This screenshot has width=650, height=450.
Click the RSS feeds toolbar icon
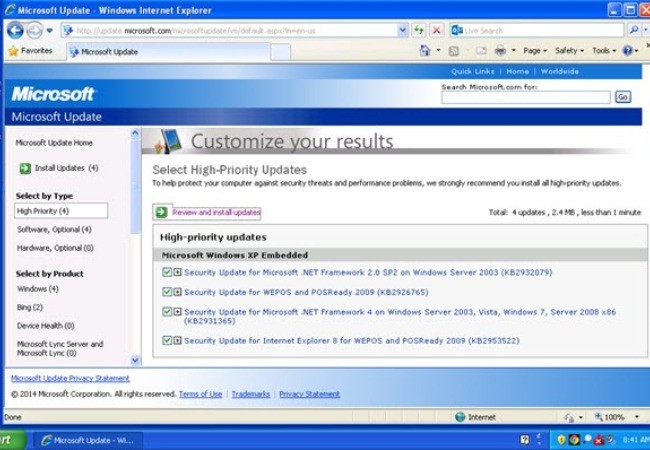point(454,51)
